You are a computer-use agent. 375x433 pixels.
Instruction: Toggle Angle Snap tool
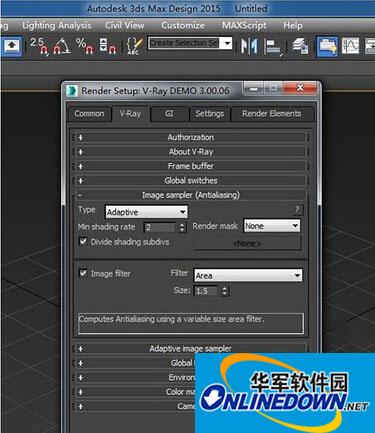62,46
